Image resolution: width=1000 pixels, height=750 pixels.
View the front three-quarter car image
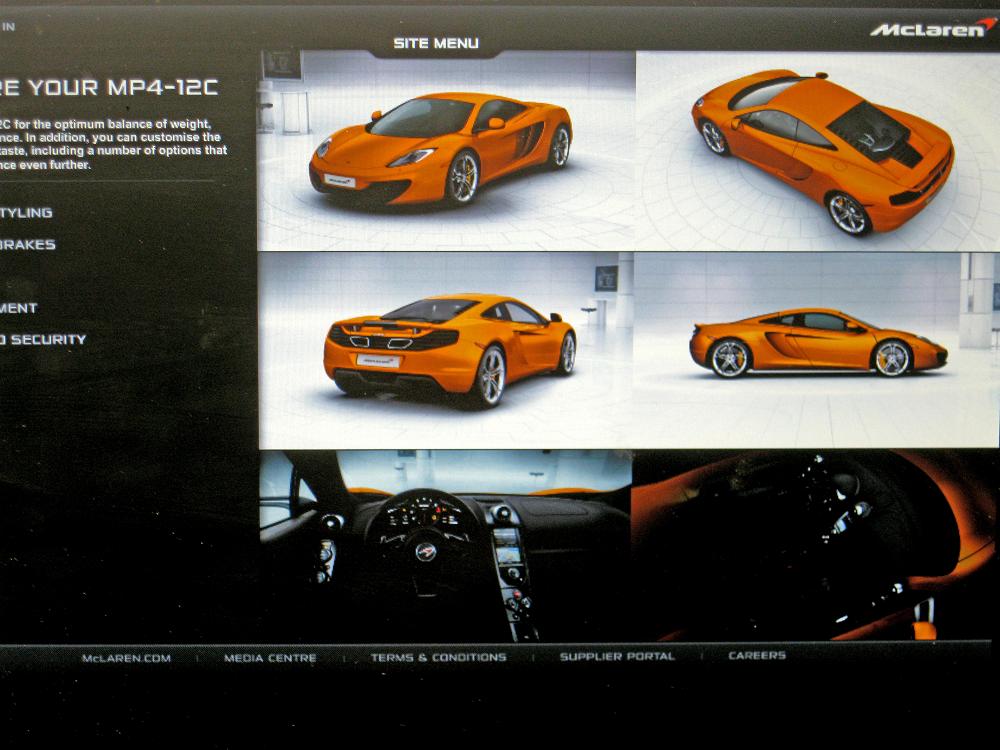point(446,151)
